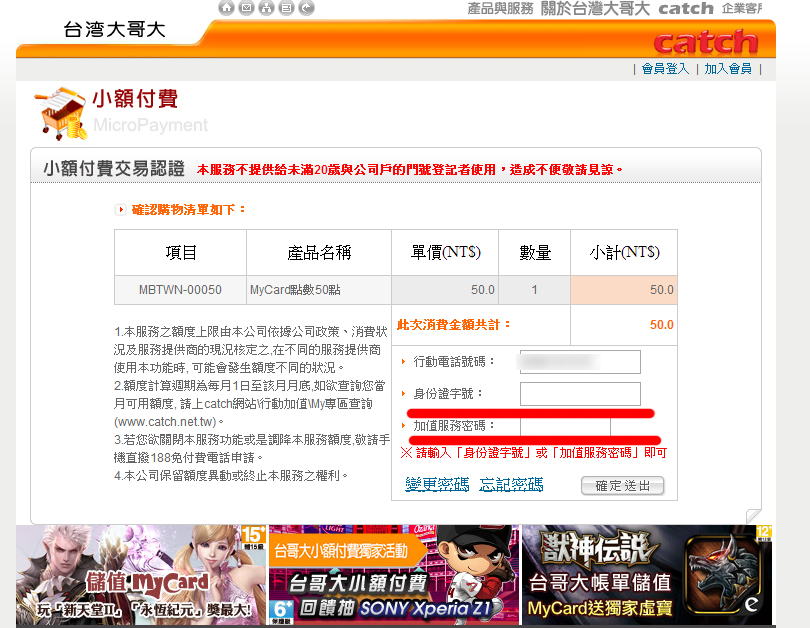Click the 項目 column header
This screenshot has height=628, width=810.
(x=180, y=253)
